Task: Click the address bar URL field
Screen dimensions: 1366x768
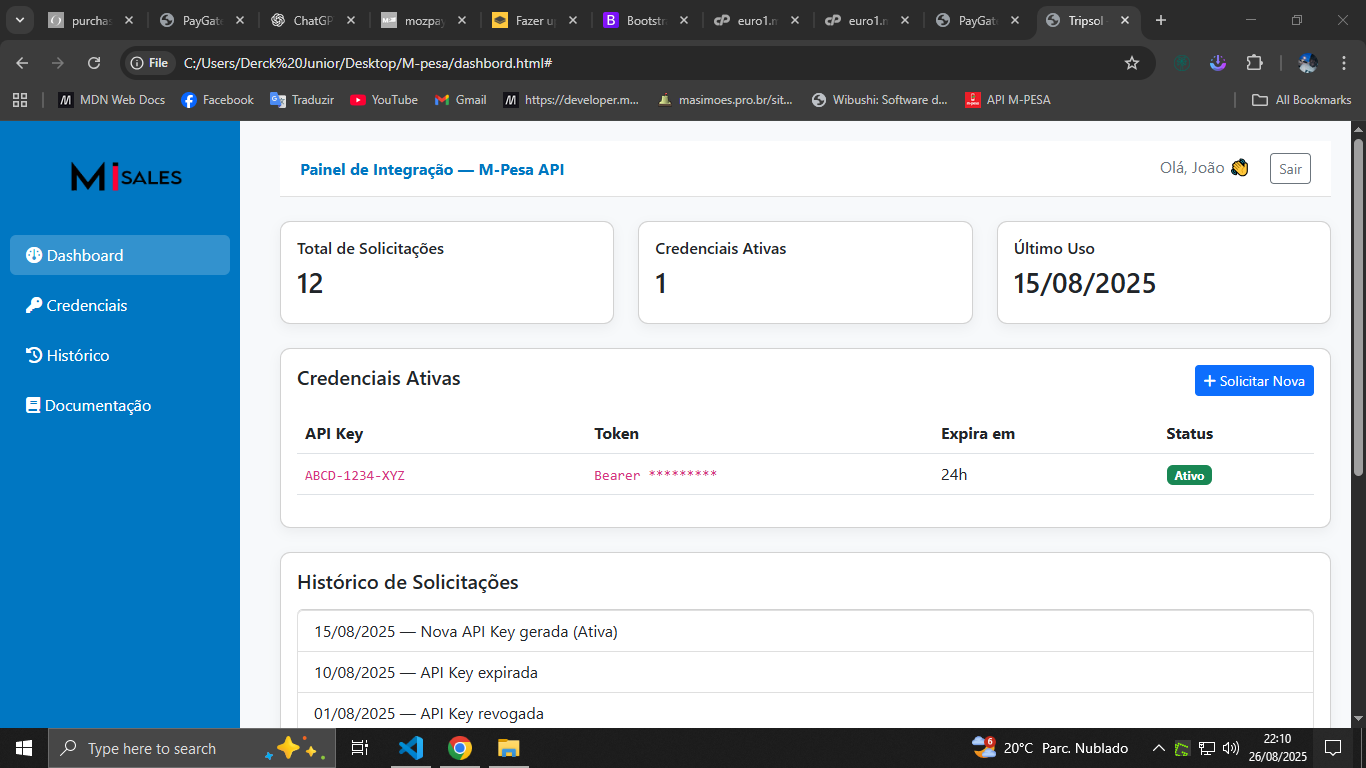Action: [x=640, y=63]
